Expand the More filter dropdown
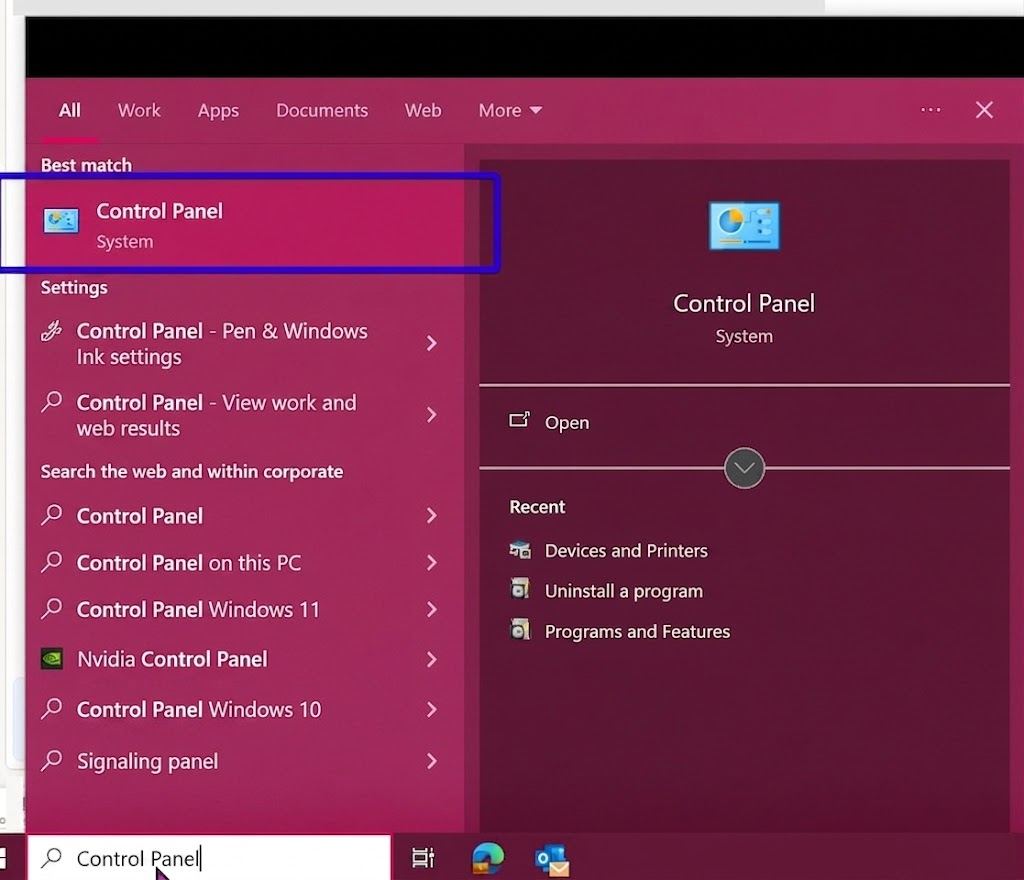 tap(510, 110)
